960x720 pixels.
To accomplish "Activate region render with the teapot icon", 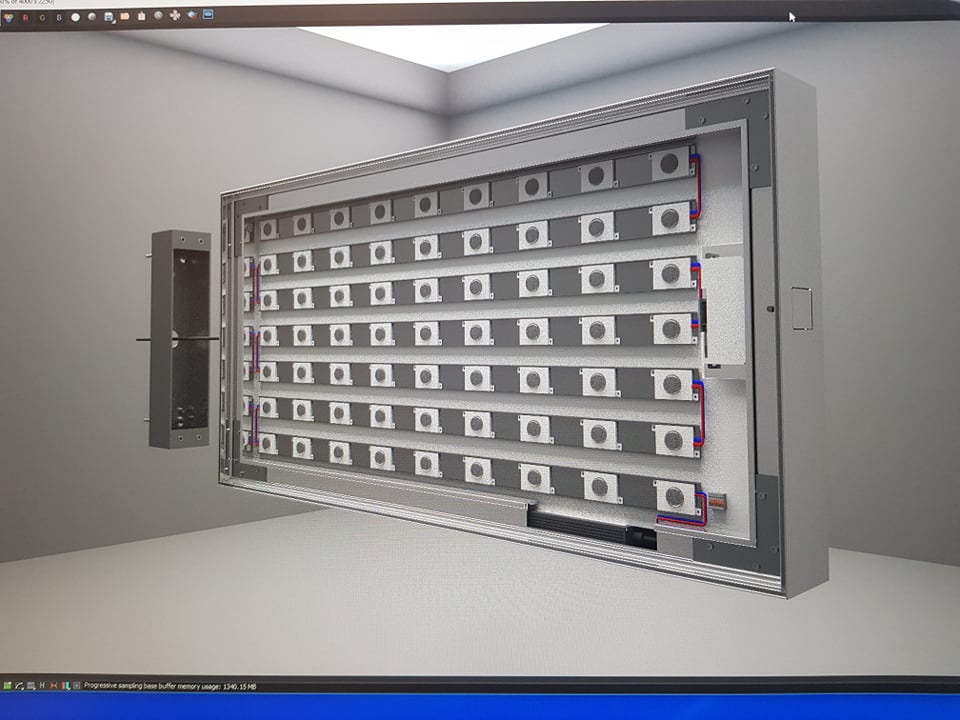I will pyautogui.click(x=192, y=15).
